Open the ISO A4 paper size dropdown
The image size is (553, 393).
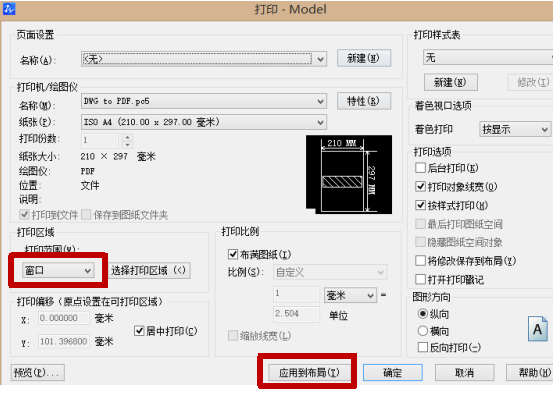204,122
